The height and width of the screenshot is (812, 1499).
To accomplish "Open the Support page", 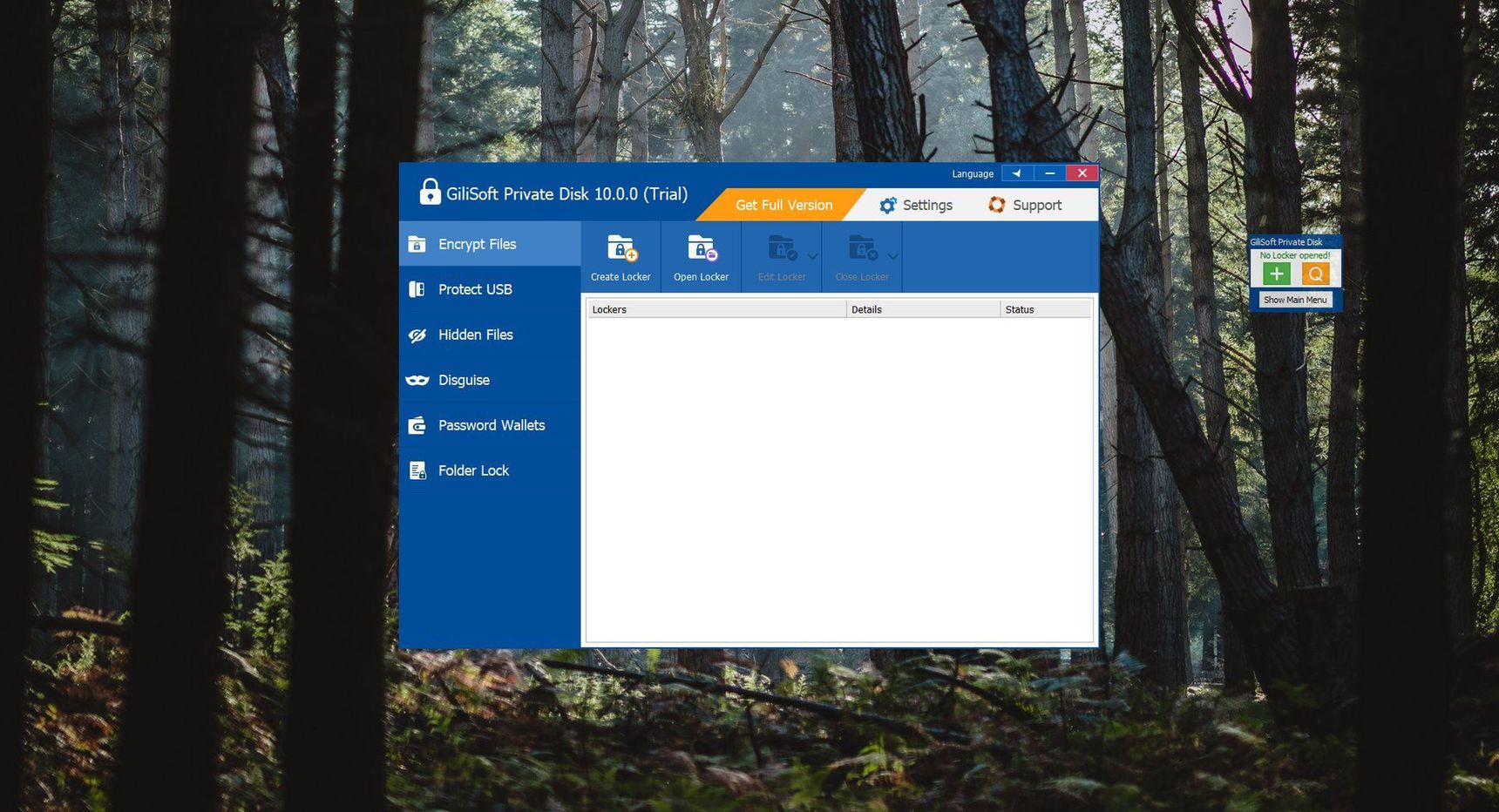I will click(x=1025, y=205).
